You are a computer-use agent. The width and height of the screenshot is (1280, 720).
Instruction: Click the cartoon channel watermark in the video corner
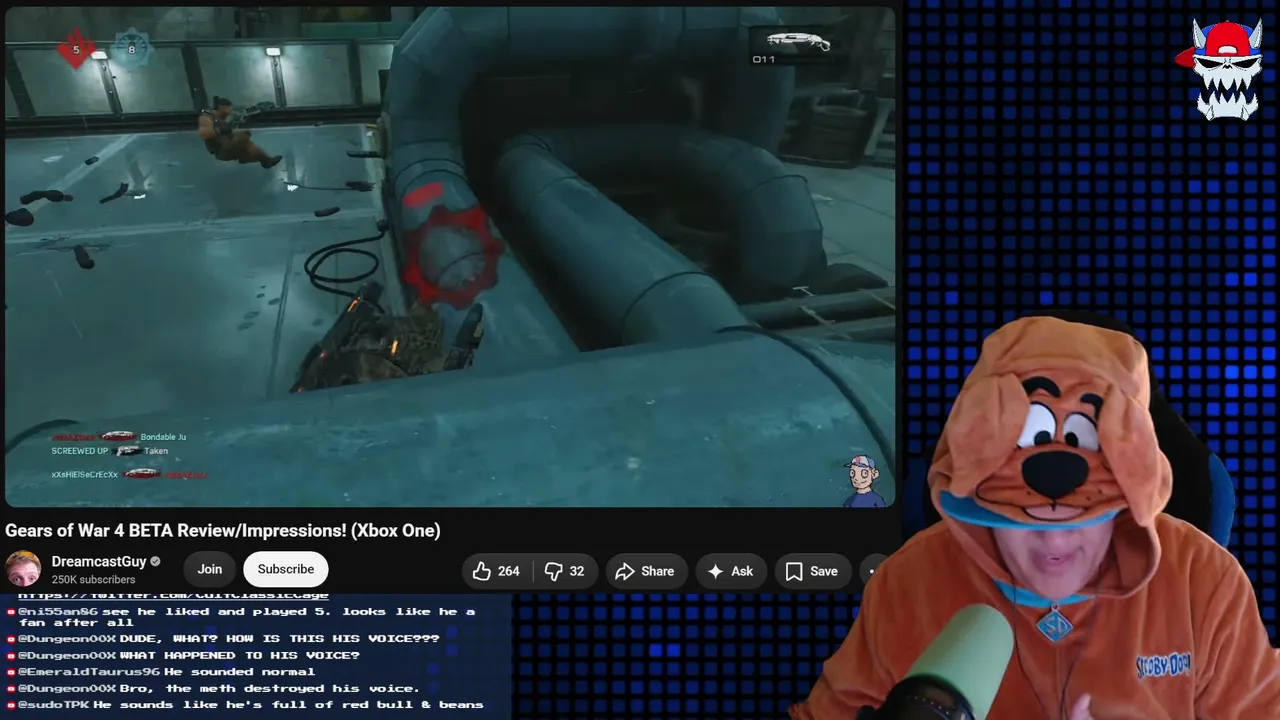pyautogui.click(x=864, y=480)
